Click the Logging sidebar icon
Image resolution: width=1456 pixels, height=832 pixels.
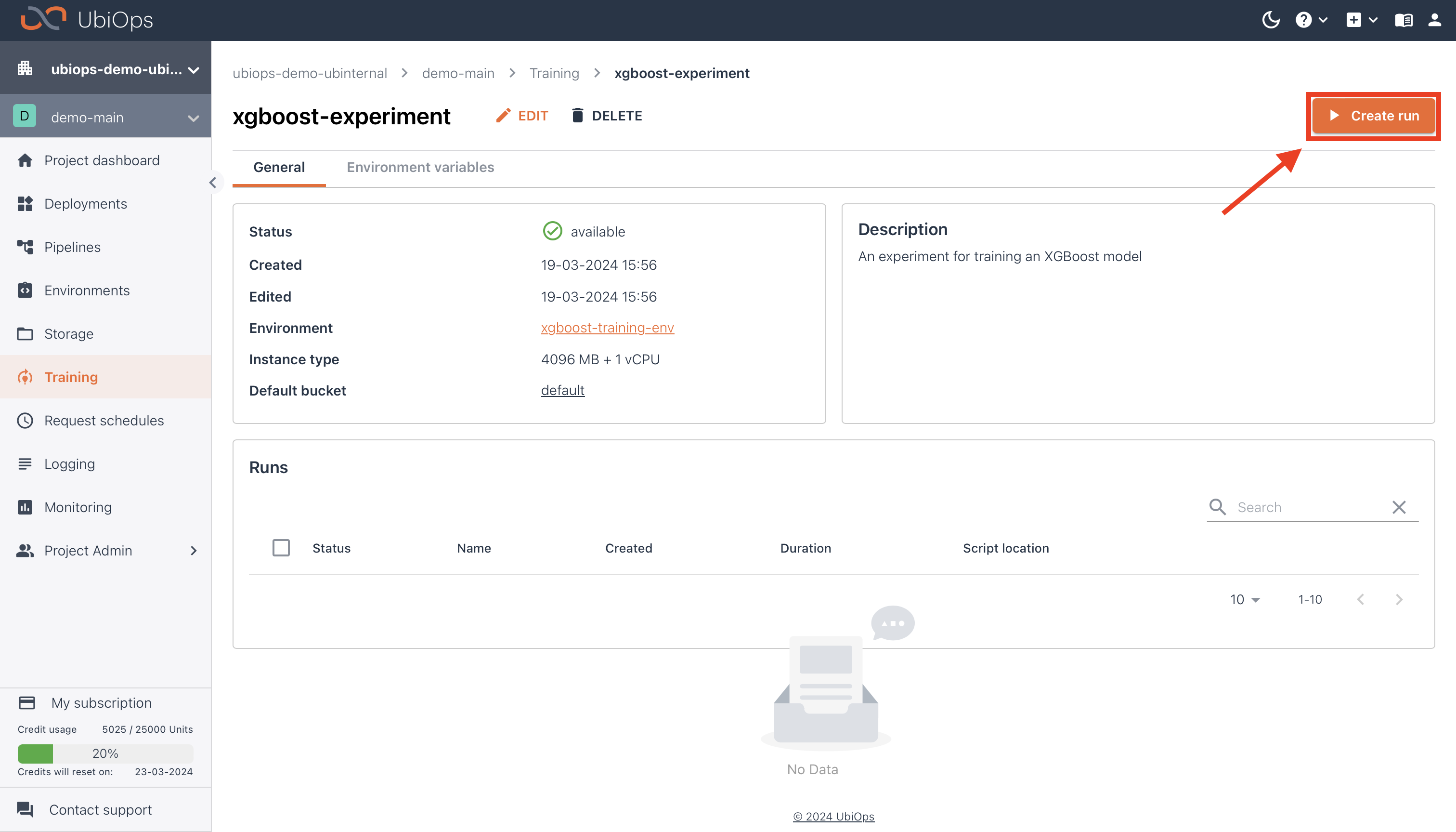pos(27,463)
